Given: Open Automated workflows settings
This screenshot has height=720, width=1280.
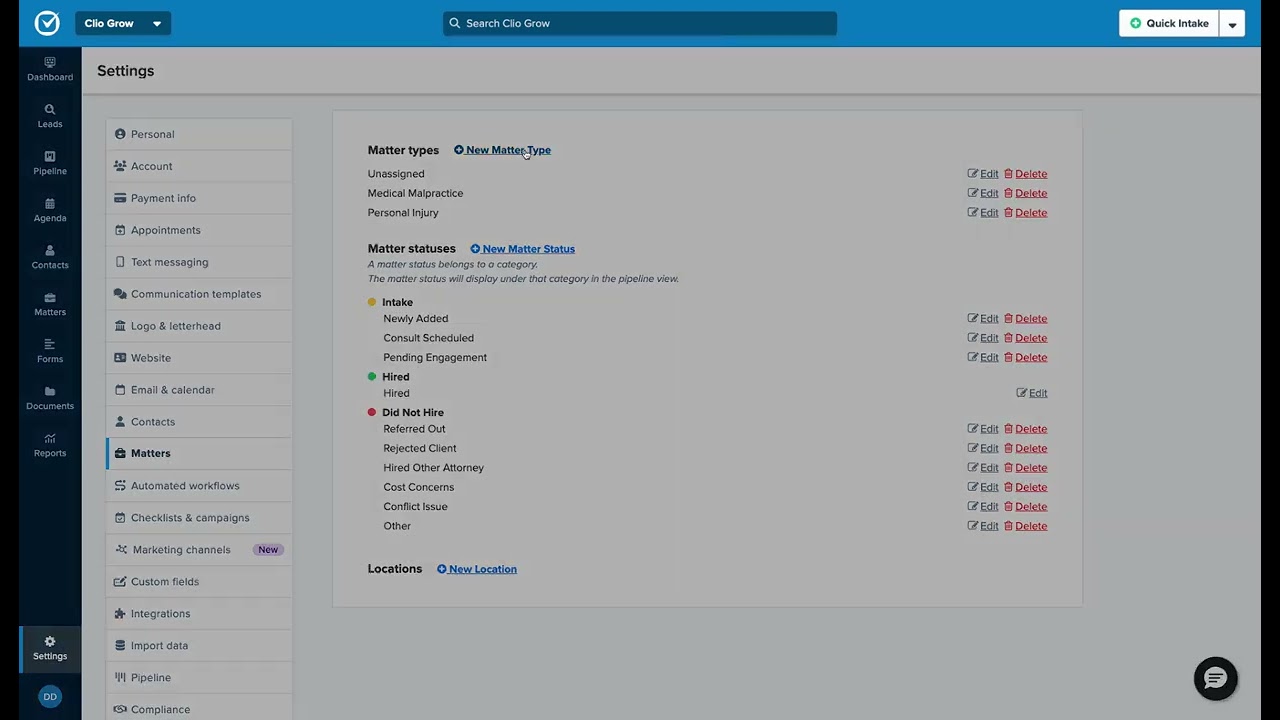Looking at the screenshot, I should tap(199, 486).
